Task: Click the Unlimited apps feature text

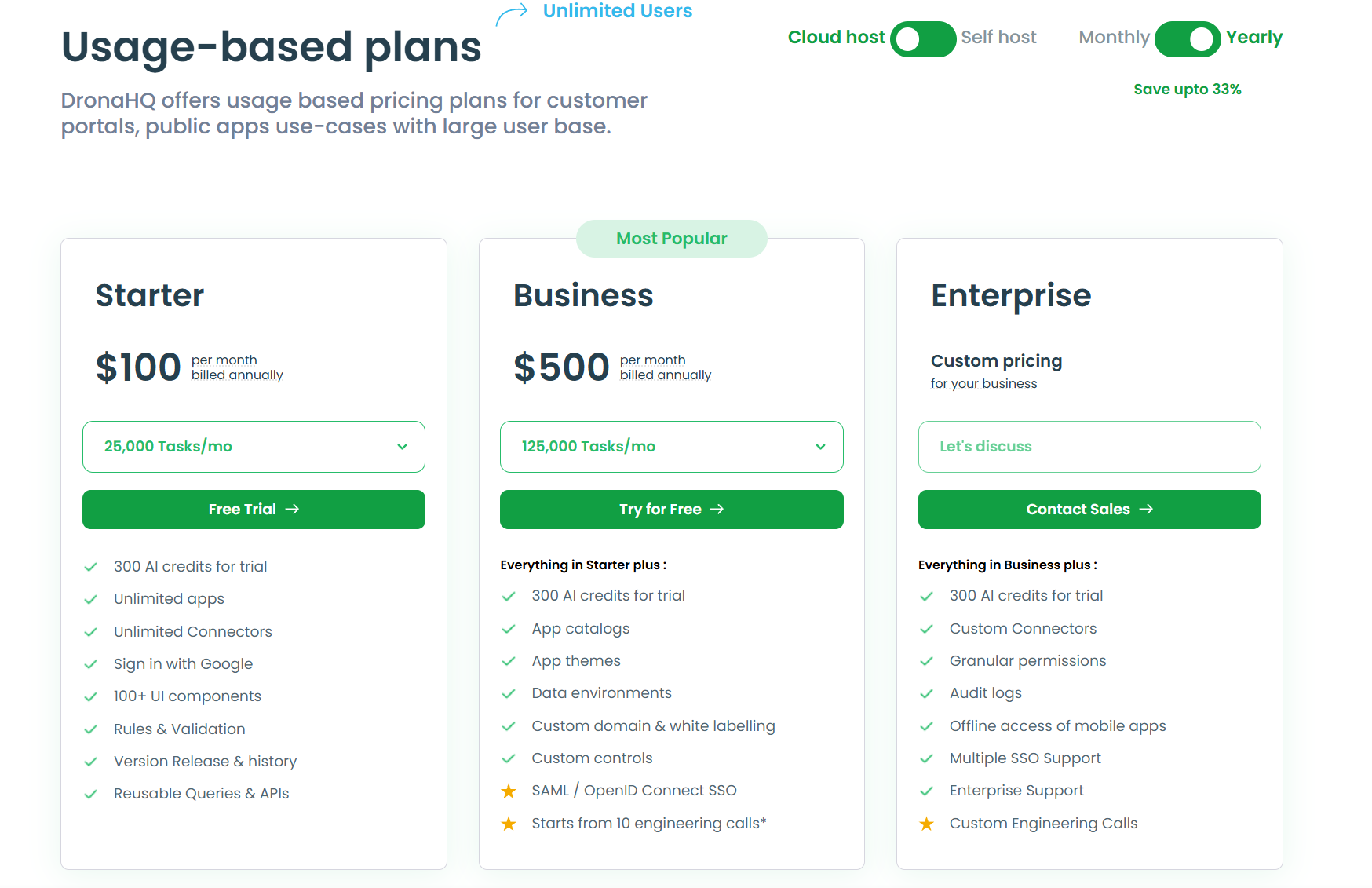Action: (x=169, y=599)
